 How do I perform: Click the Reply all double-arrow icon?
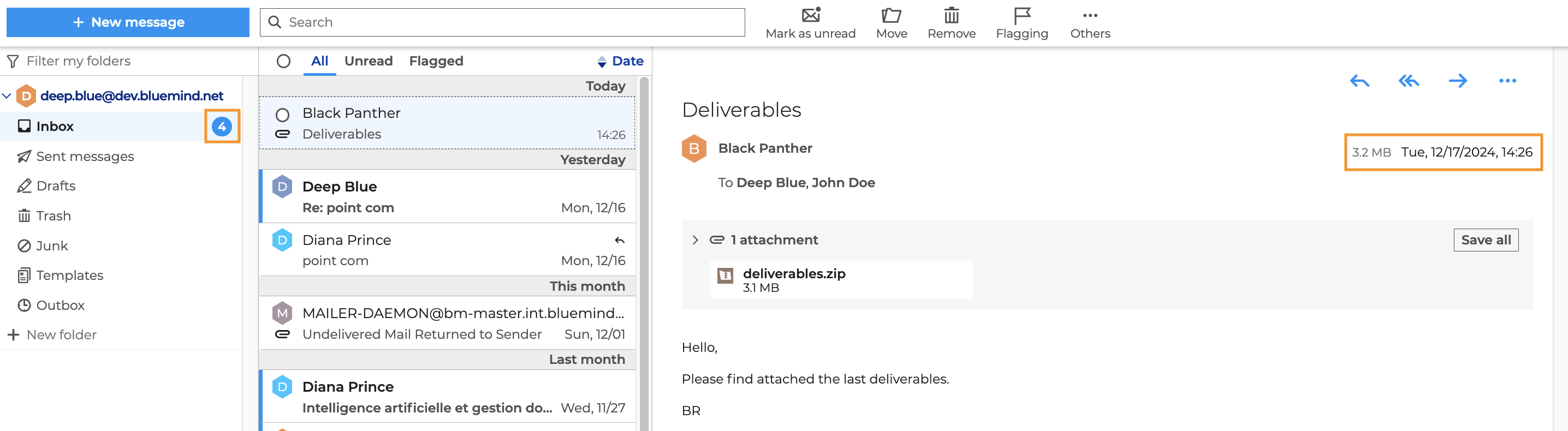tap(1409, 81)
